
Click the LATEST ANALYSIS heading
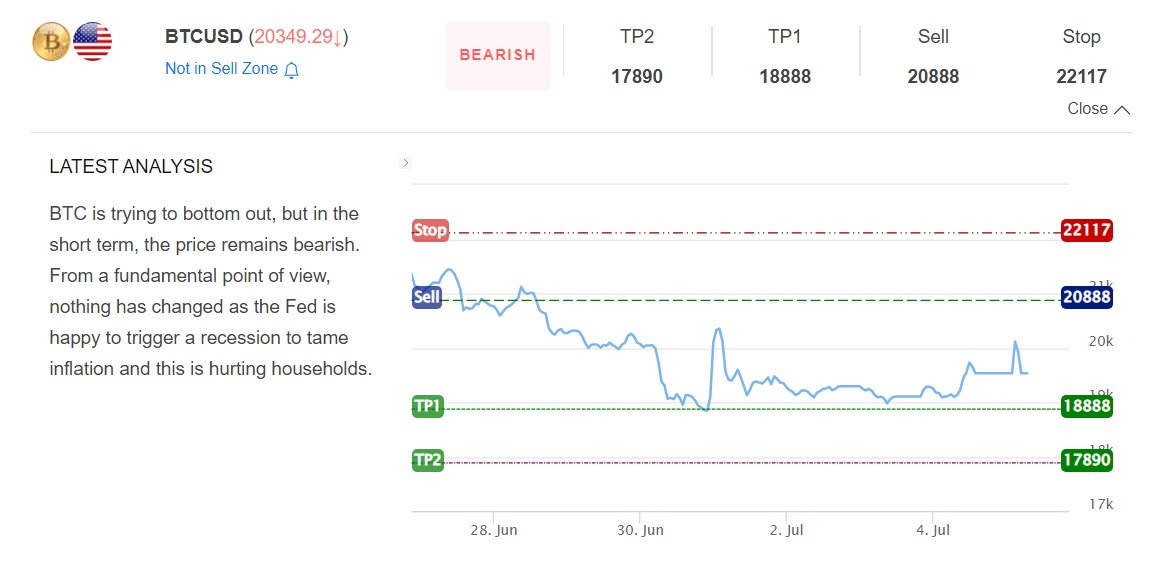[131, 167]
